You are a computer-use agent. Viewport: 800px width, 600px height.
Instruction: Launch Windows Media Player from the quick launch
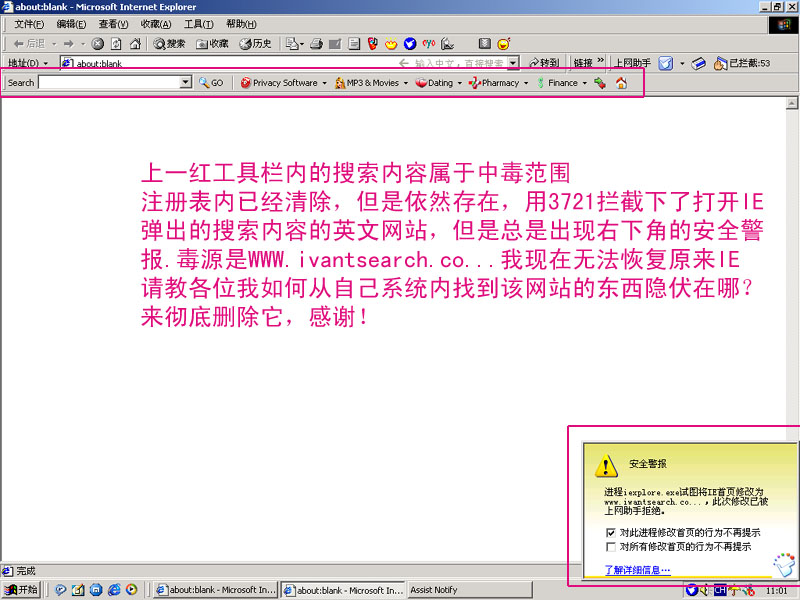pyautogui.click(x=131, y=590)
